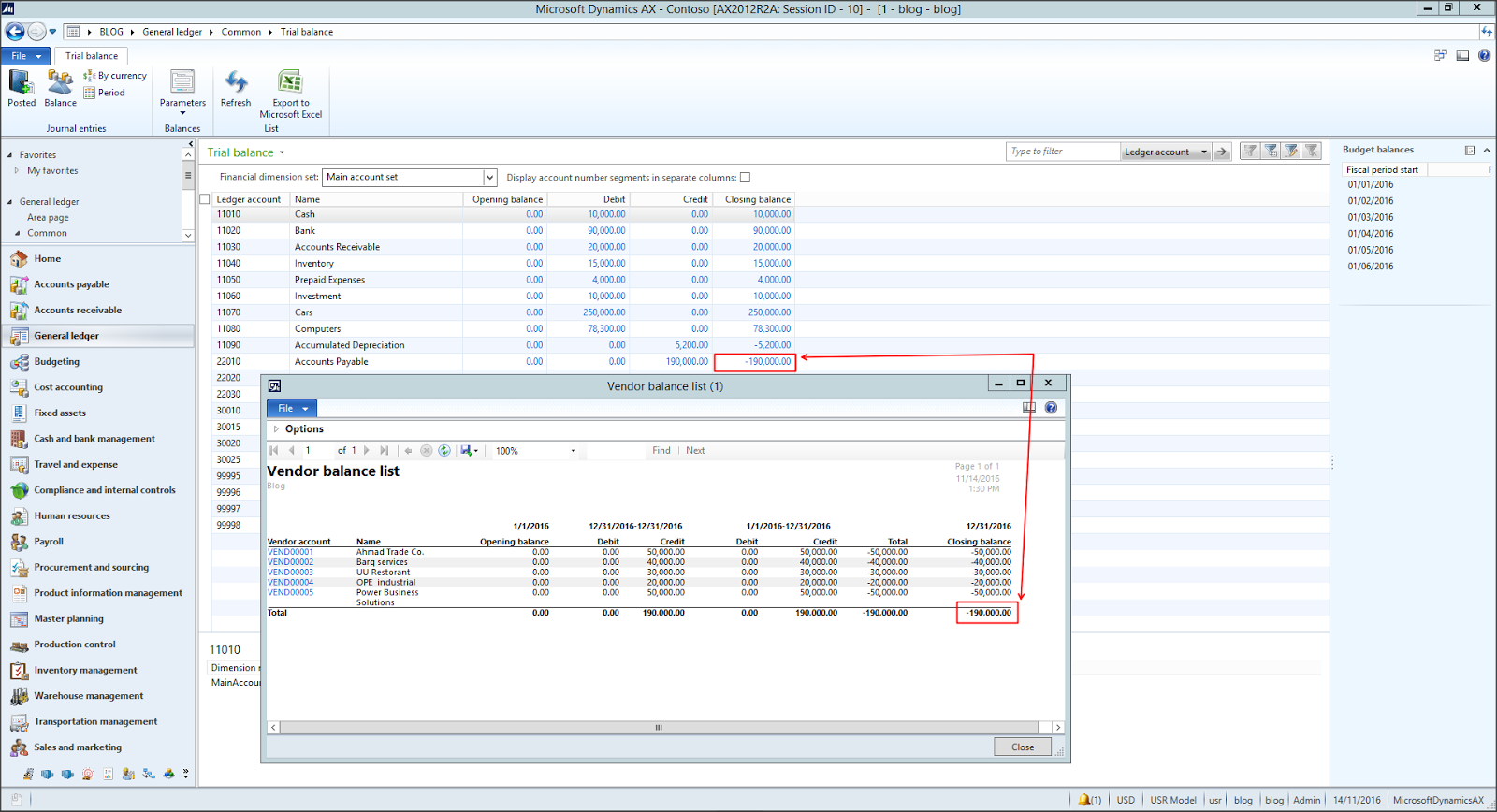Click Next in report toolbar
Image resolution: width=1497 pixels, height=812 pixels.
(x=695, y=451)
